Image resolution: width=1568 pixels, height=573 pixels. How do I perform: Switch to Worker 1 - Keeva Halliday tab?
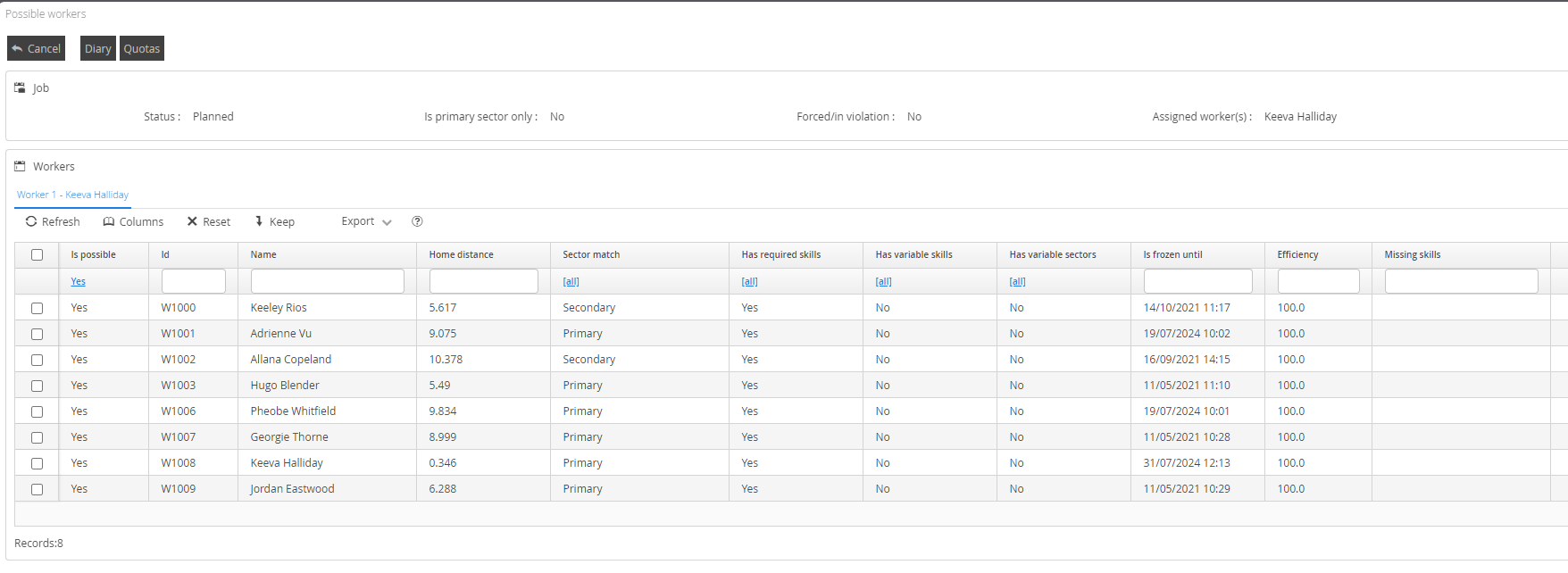pyautogui.click(x=72, y=195)
